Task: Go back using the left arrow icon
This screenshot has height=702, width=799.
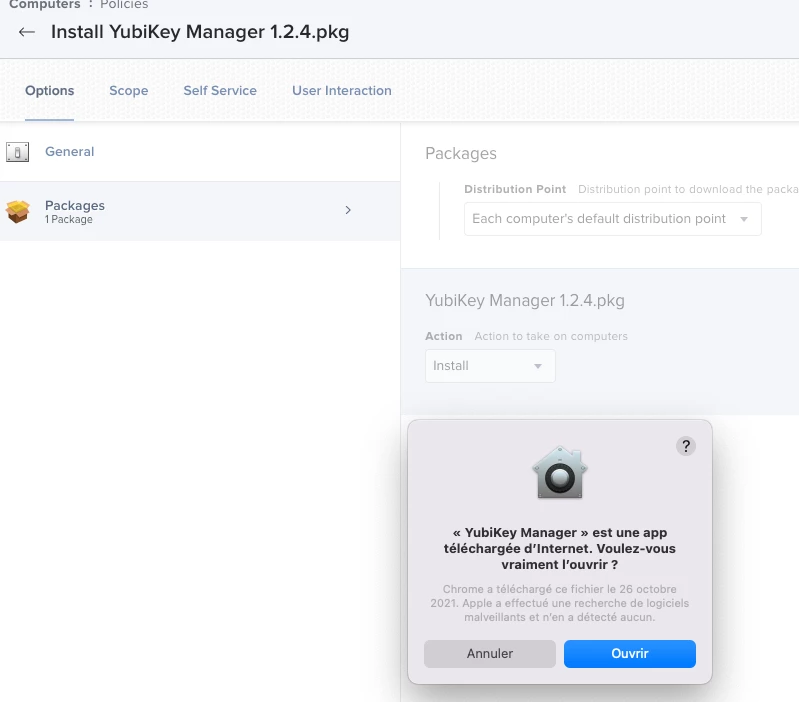Action: point(26,32)
